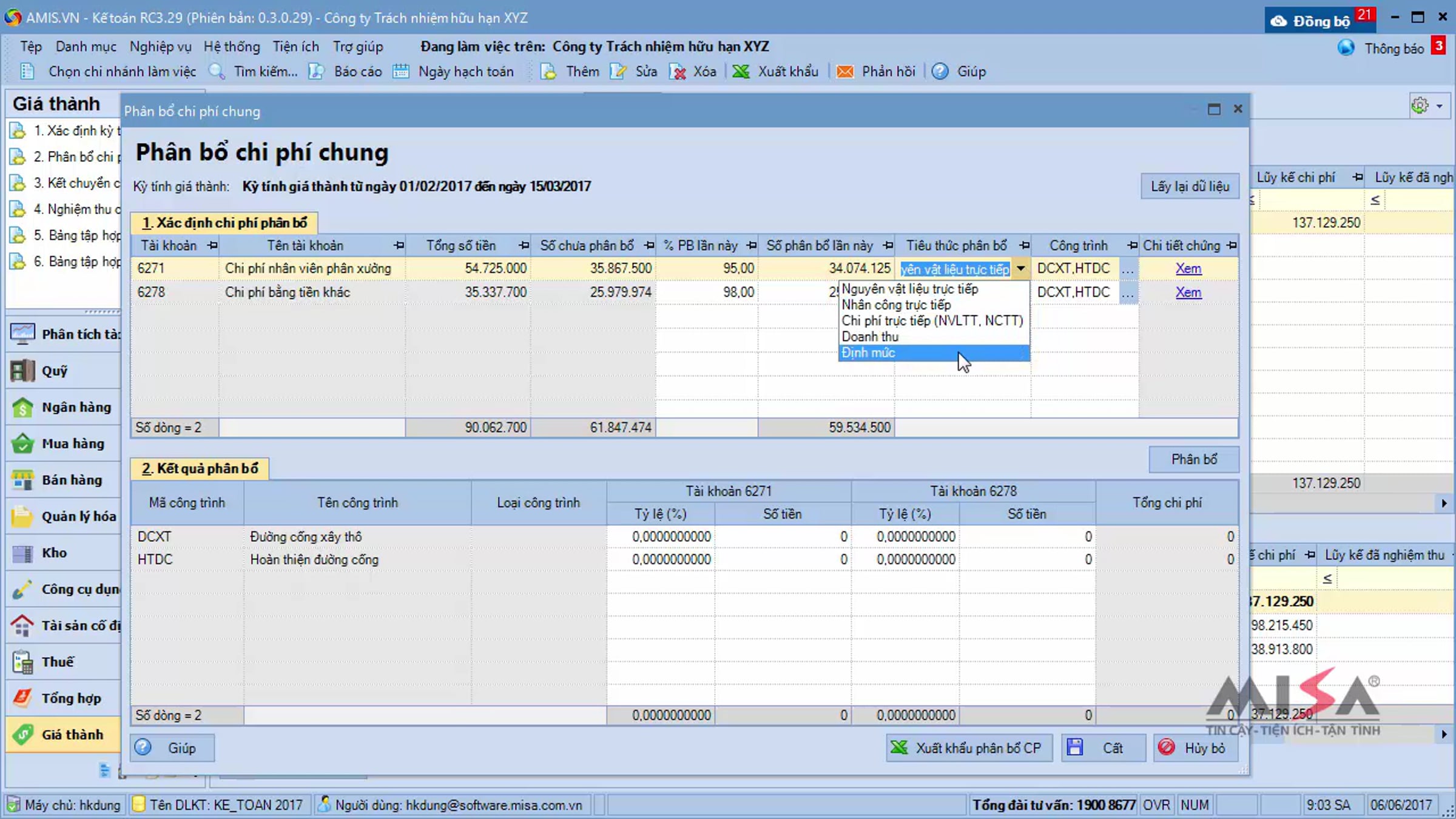The image size is (1456, 819).
Task: Pin the Tài khoản column header
Action: point(212,246)
